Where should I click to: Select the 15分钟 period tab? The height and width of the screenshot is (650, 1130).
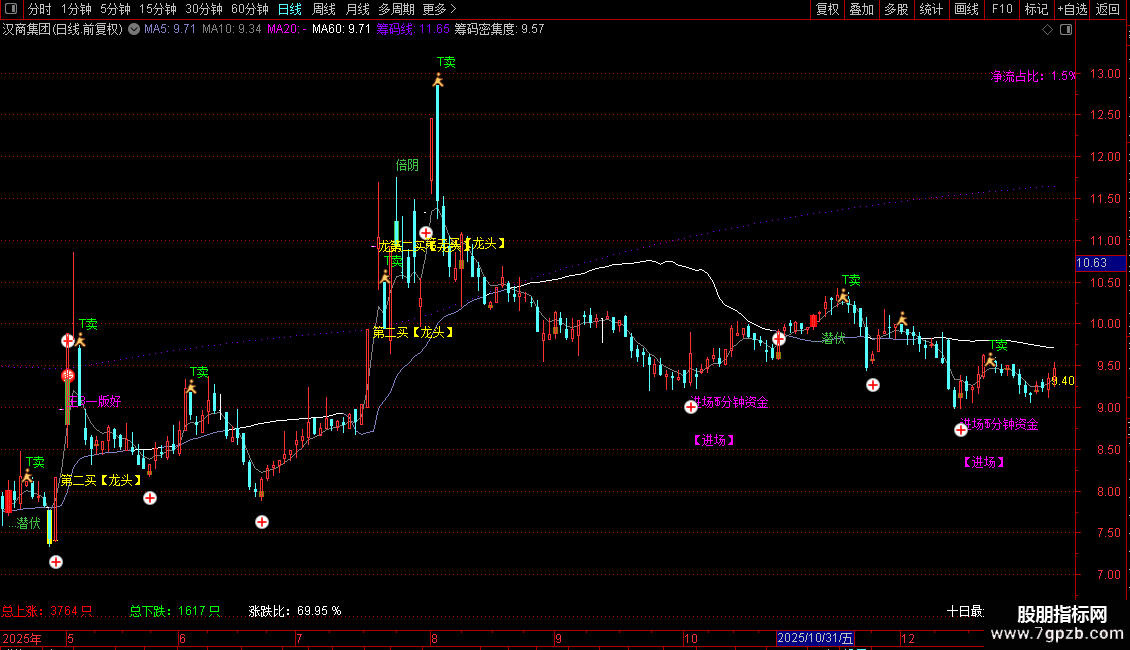tap(157, 9)
